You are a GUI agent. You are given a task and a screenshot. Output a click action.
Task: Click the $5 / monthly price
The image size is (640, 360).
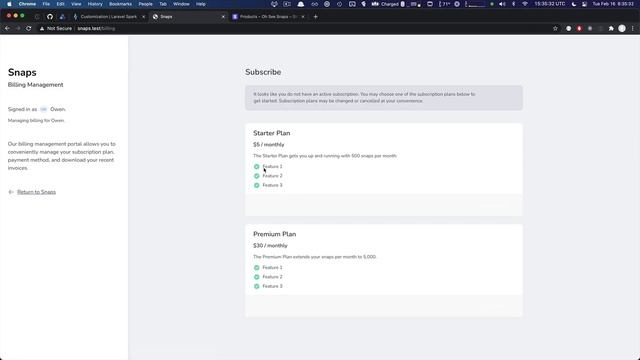coord(269,144)
